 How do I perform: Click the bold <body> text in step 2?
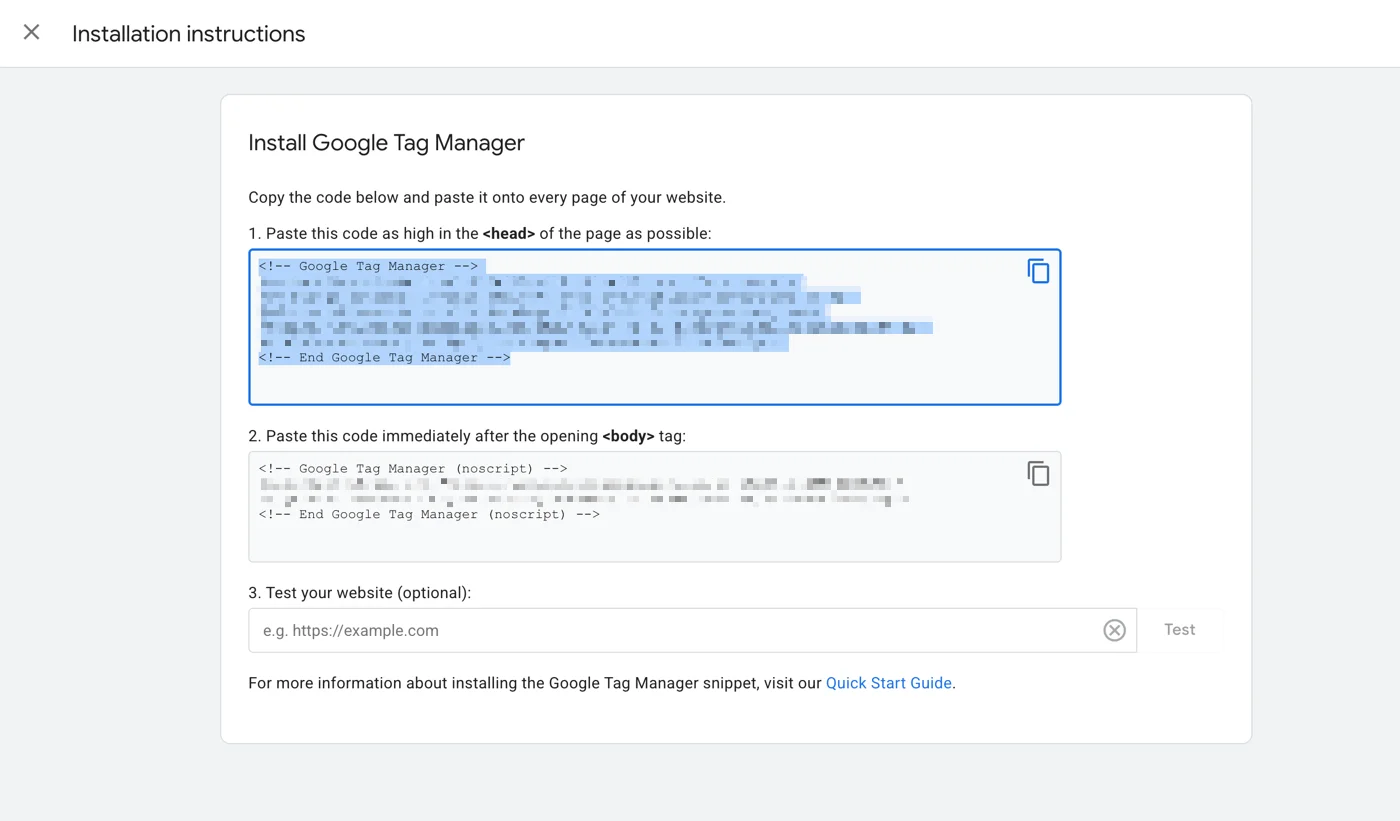(x=628, y=436)
